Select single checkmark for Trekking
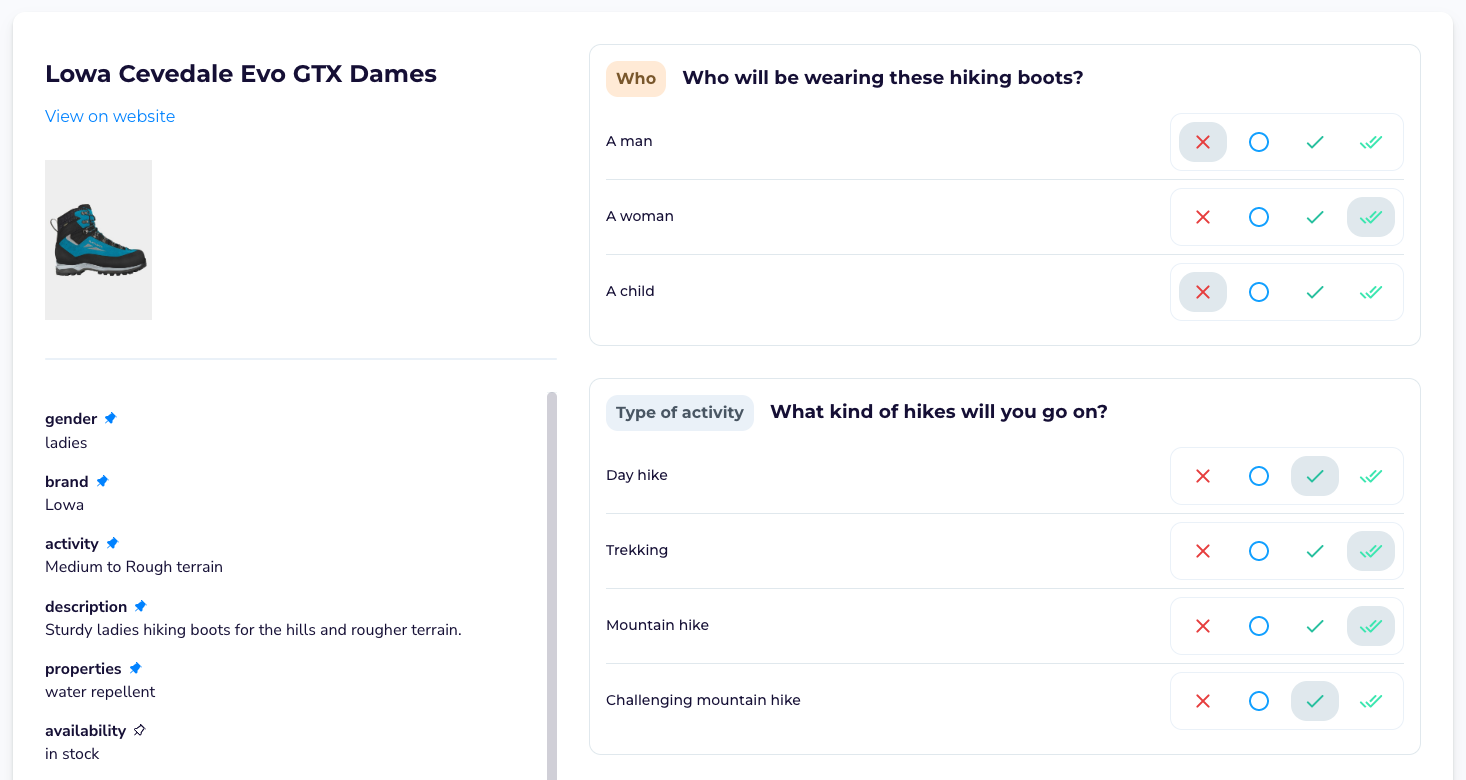The height and width of the screenshot is (780, 1466). click(1315, 551)
